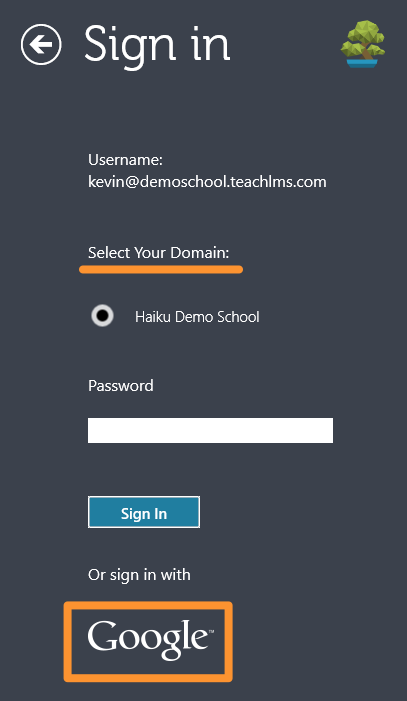Screen dimensions: 407x701
Task: Click the orange underline below Select Your Domain
Action: click(x=161, y=269)
